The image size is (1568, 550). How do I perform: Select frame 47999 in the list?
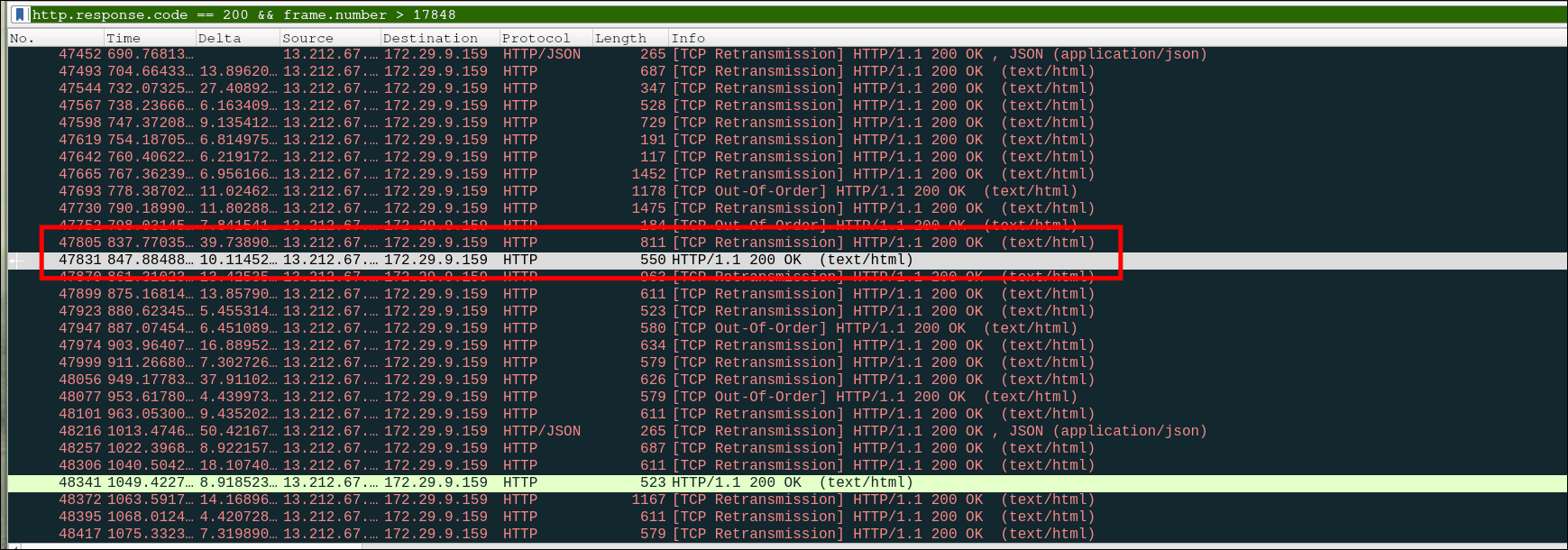tap(787, 362)
